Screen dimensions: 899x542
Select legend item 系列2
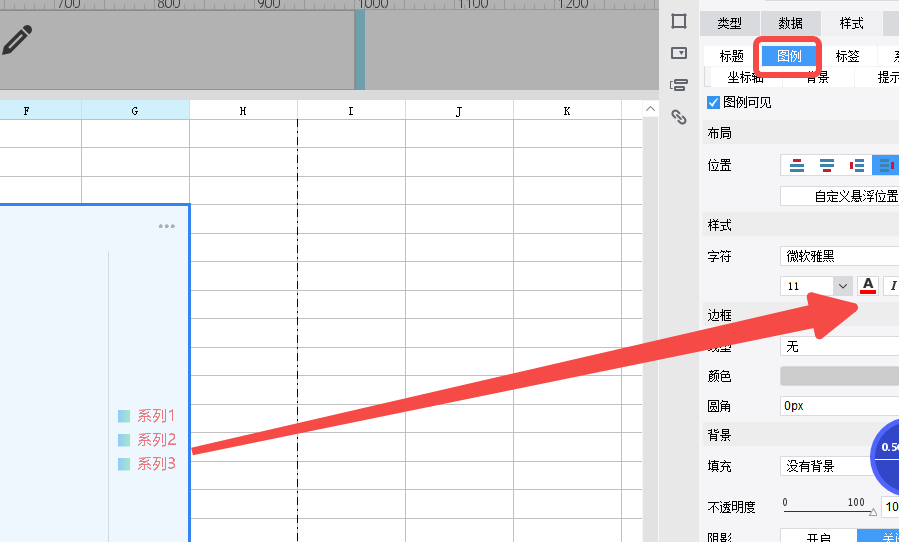pyautogui.click(x=147, y=440)
